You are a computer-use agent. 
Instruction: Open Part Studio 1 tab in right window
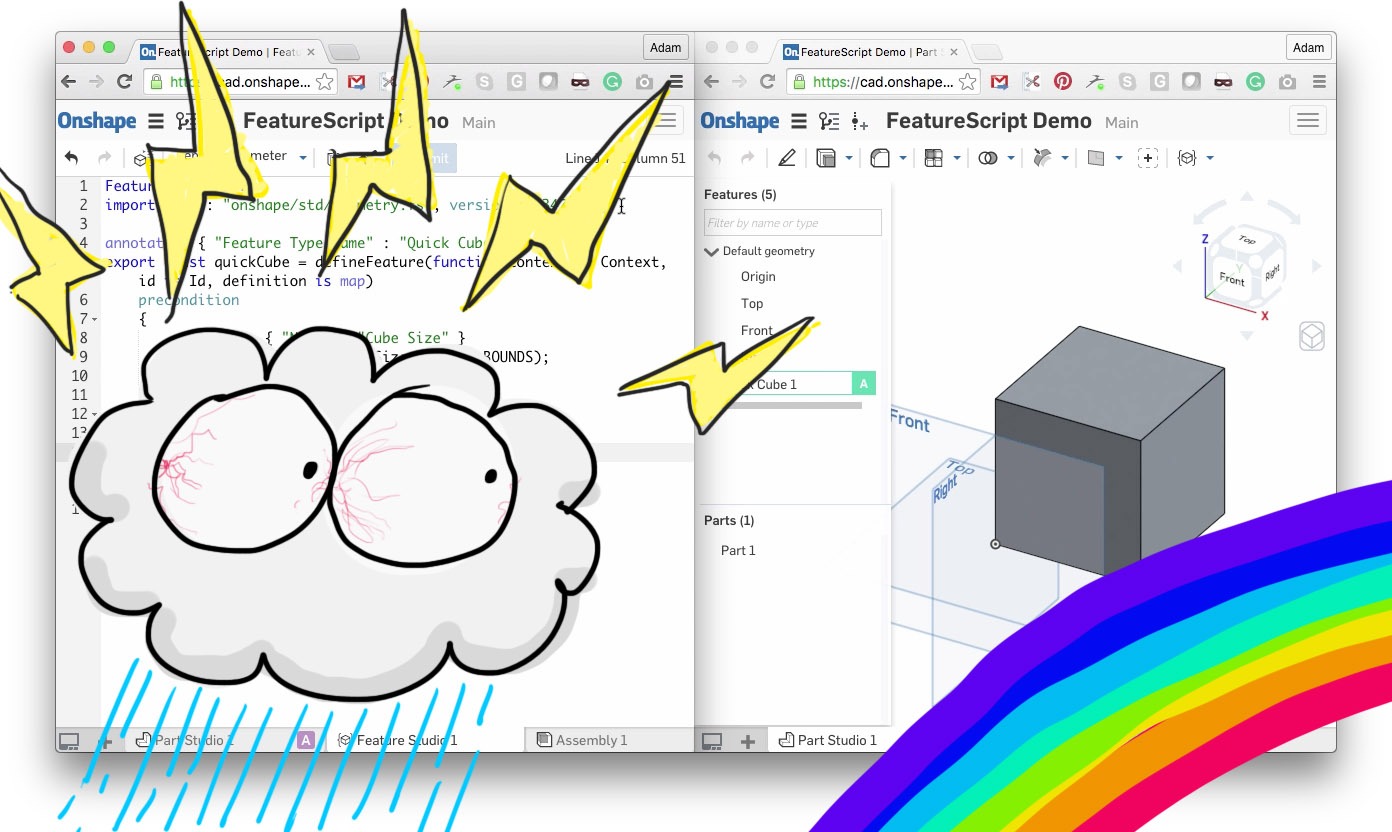[x=828, y=740]
